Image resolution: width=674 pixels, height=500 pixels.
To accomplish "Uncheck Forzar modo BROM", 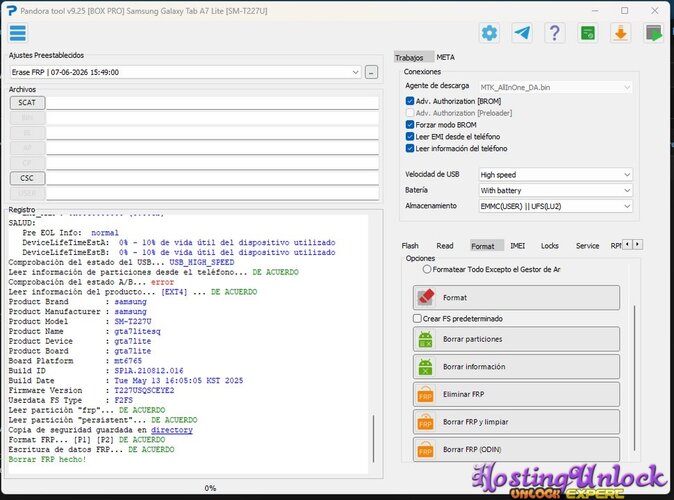I will 410,125.
